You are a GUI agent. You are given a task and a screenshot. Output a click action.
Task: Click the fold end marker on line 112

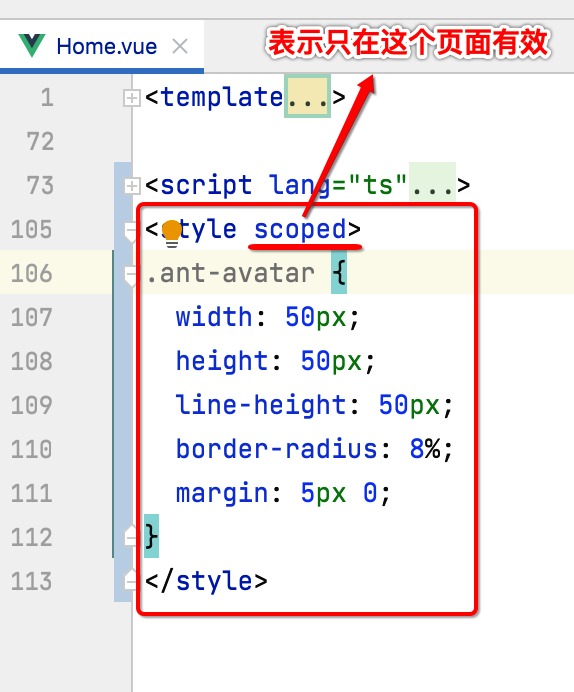[x=131, y=535]
